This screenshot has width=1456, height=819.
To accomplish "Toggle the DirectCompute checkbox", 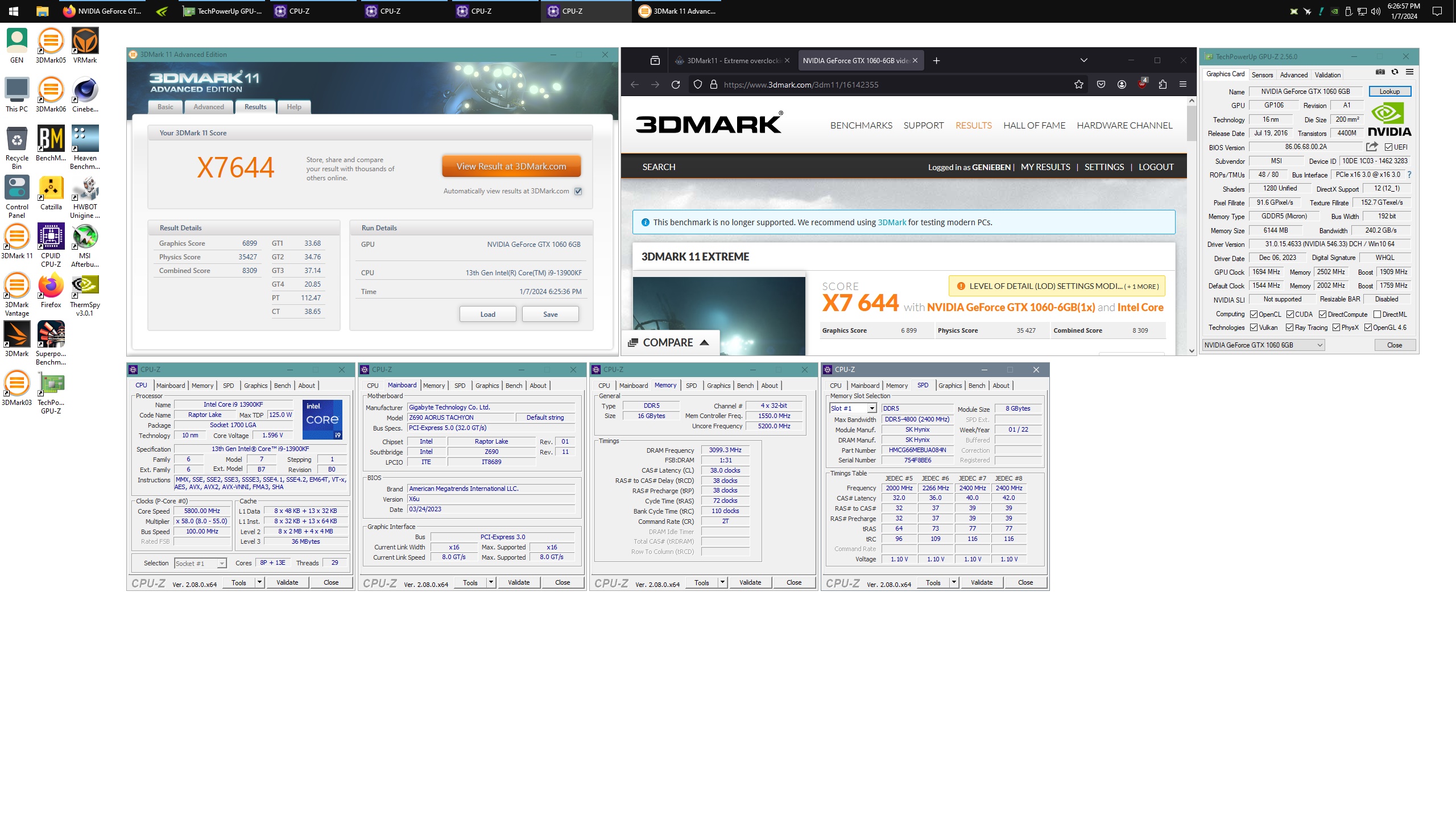I will point(1322,314).
